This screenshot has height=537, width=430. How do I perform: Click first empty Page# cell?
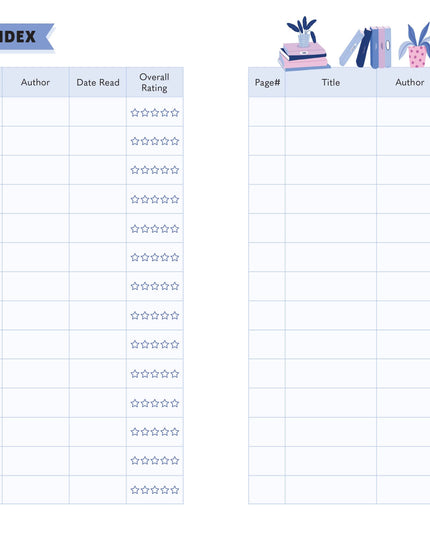[x=267, y=112]
